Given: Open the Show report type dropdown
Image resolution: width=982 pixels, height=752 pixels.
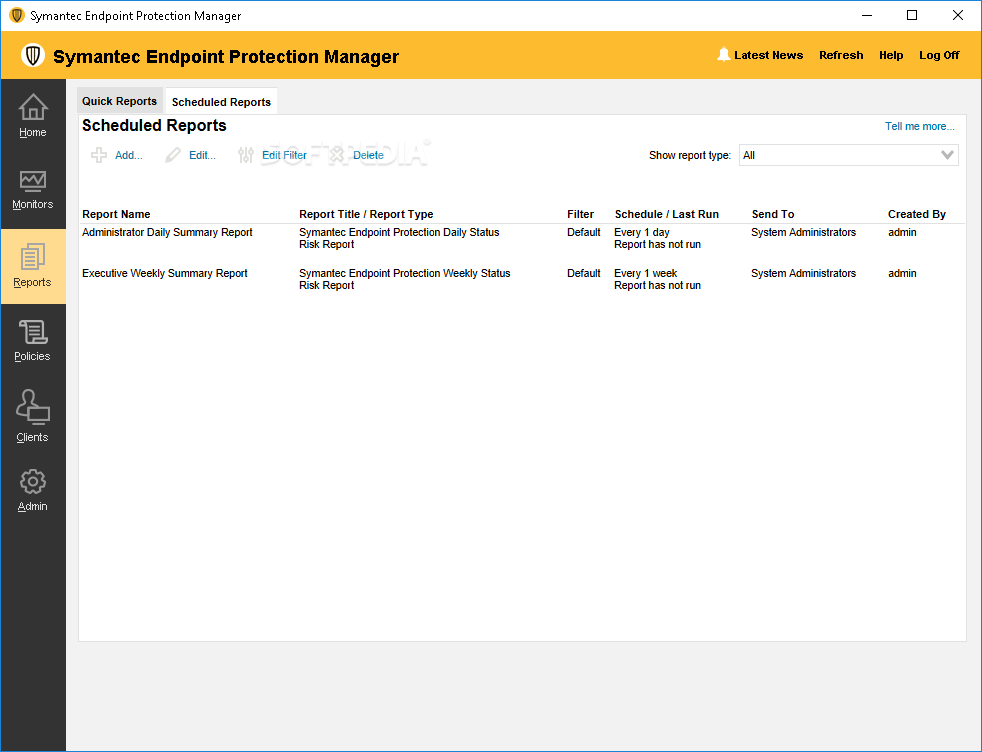Looking at the screenshot, I should pos(946,155).
